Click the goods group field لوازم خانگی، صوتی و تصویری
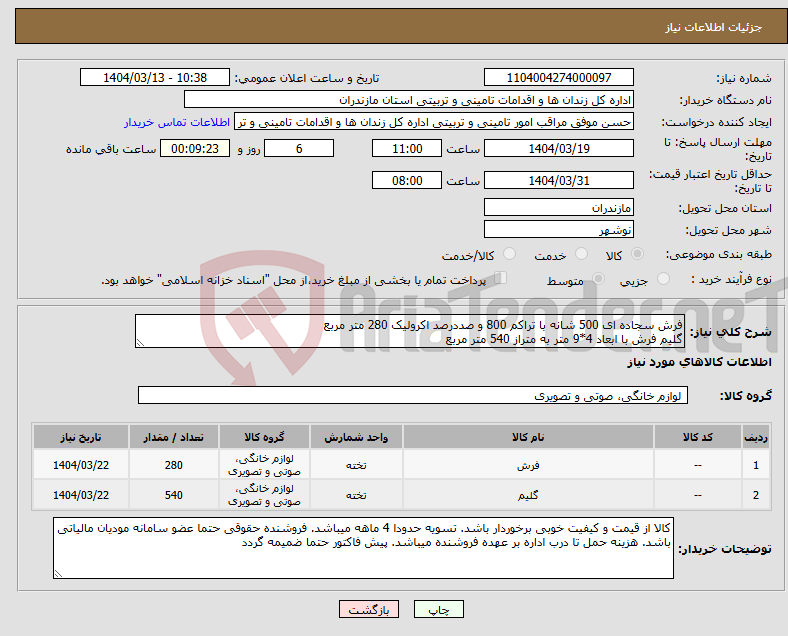The width and height of the screenshot is (788, 636). point(413,396)
